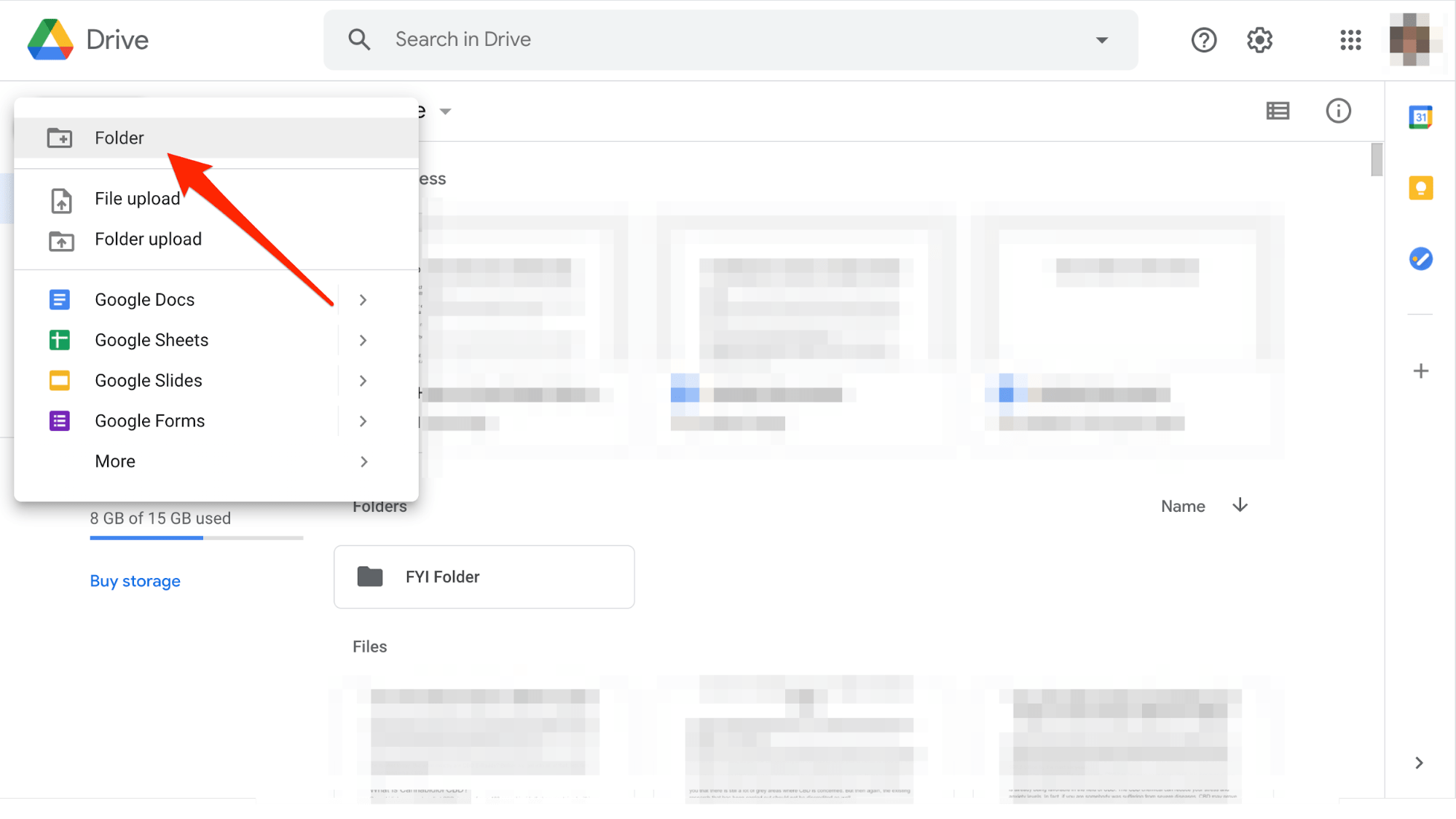The image size is (1456, 819).
Task: Click the '8 GB of 15 GB used' text
Action: tap(160, 518)
